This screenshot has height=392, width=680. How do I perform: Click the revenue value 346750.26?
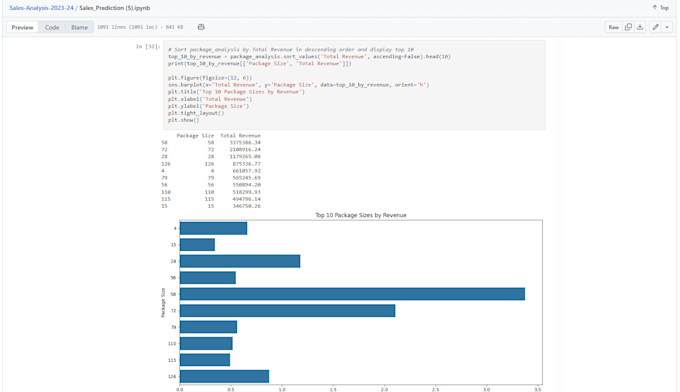[x=247, y=206]
